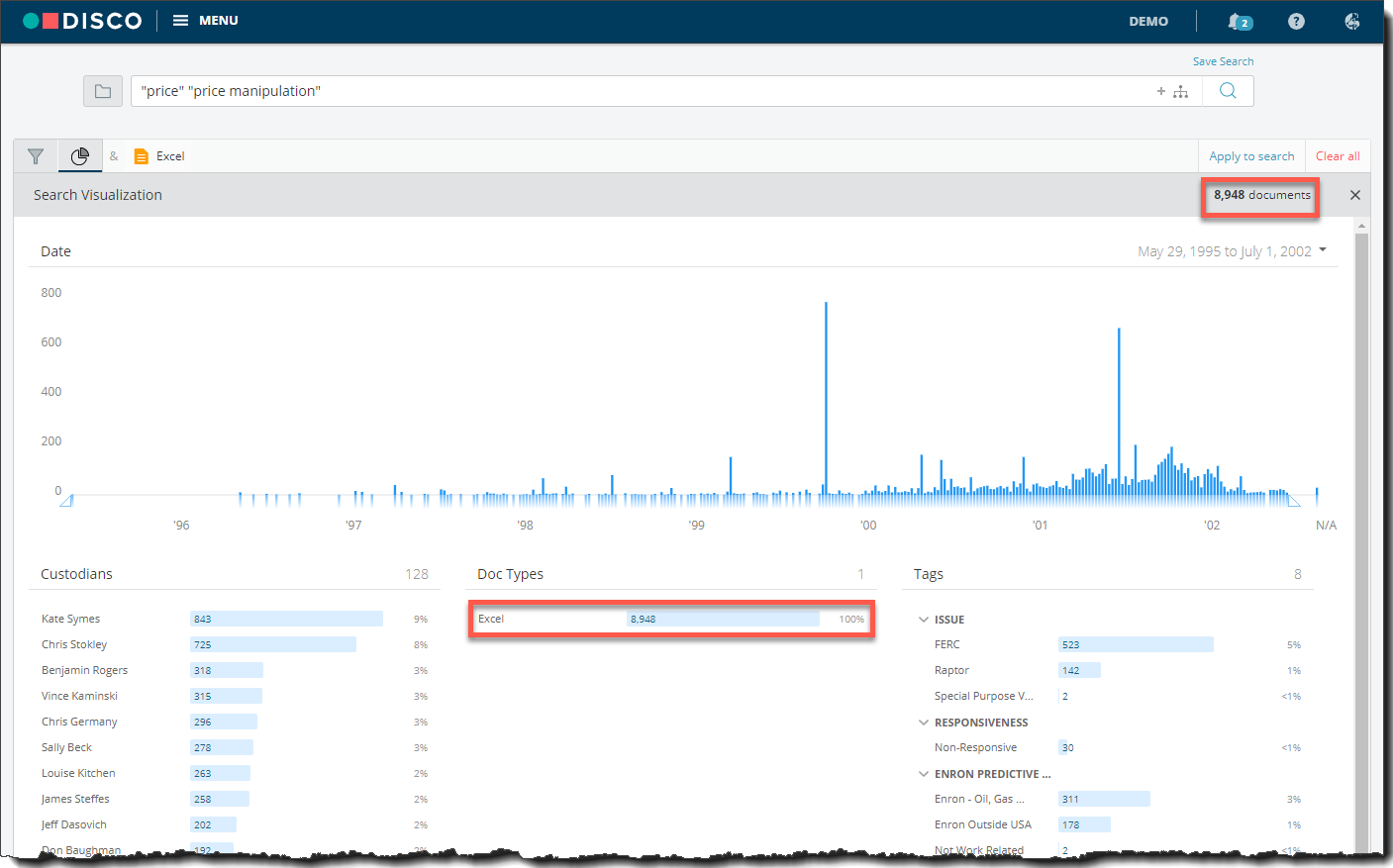Open the MENU in the top bar
Viewport: 1393px width, 868px height.
[x=205, y=20]
